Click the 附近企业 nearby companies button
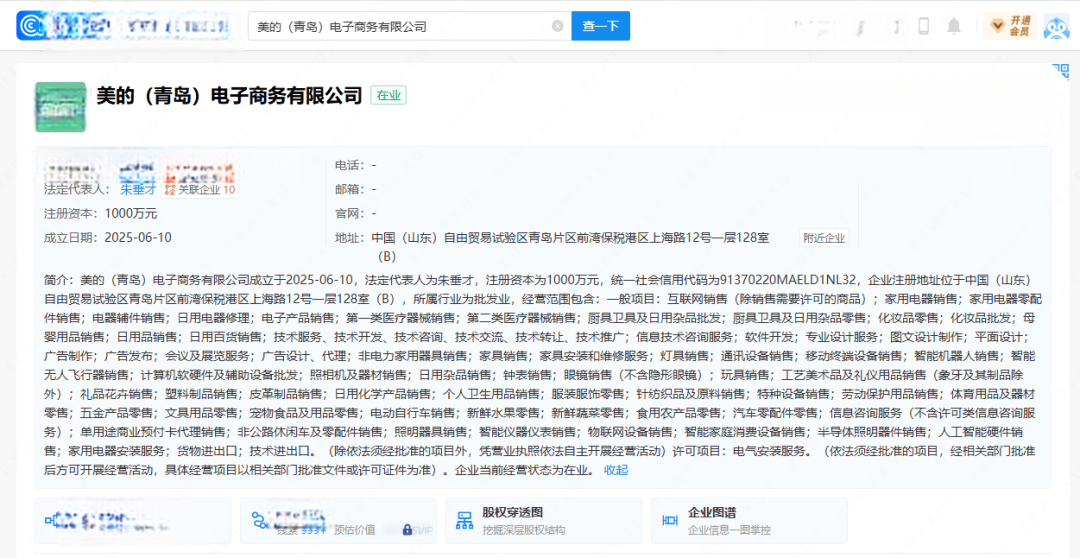This screenshot has height=558, width=1080. tap(824, 238)
